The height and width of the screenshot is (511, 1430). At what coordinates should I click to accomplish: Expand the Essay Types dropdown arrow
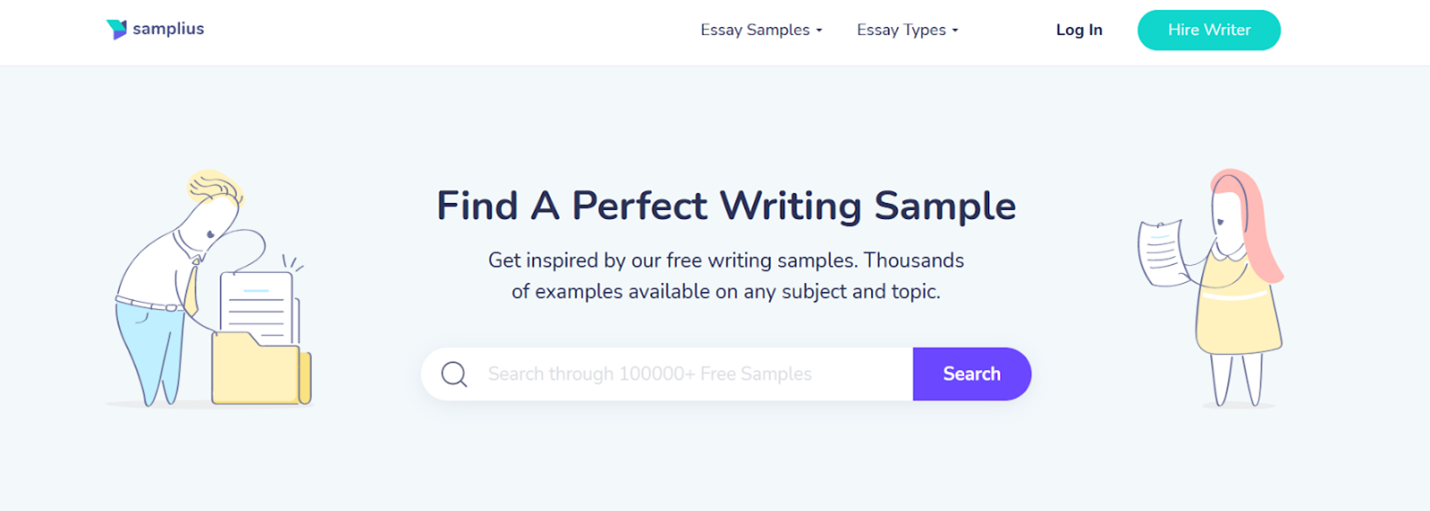click(x=954, y=31)
